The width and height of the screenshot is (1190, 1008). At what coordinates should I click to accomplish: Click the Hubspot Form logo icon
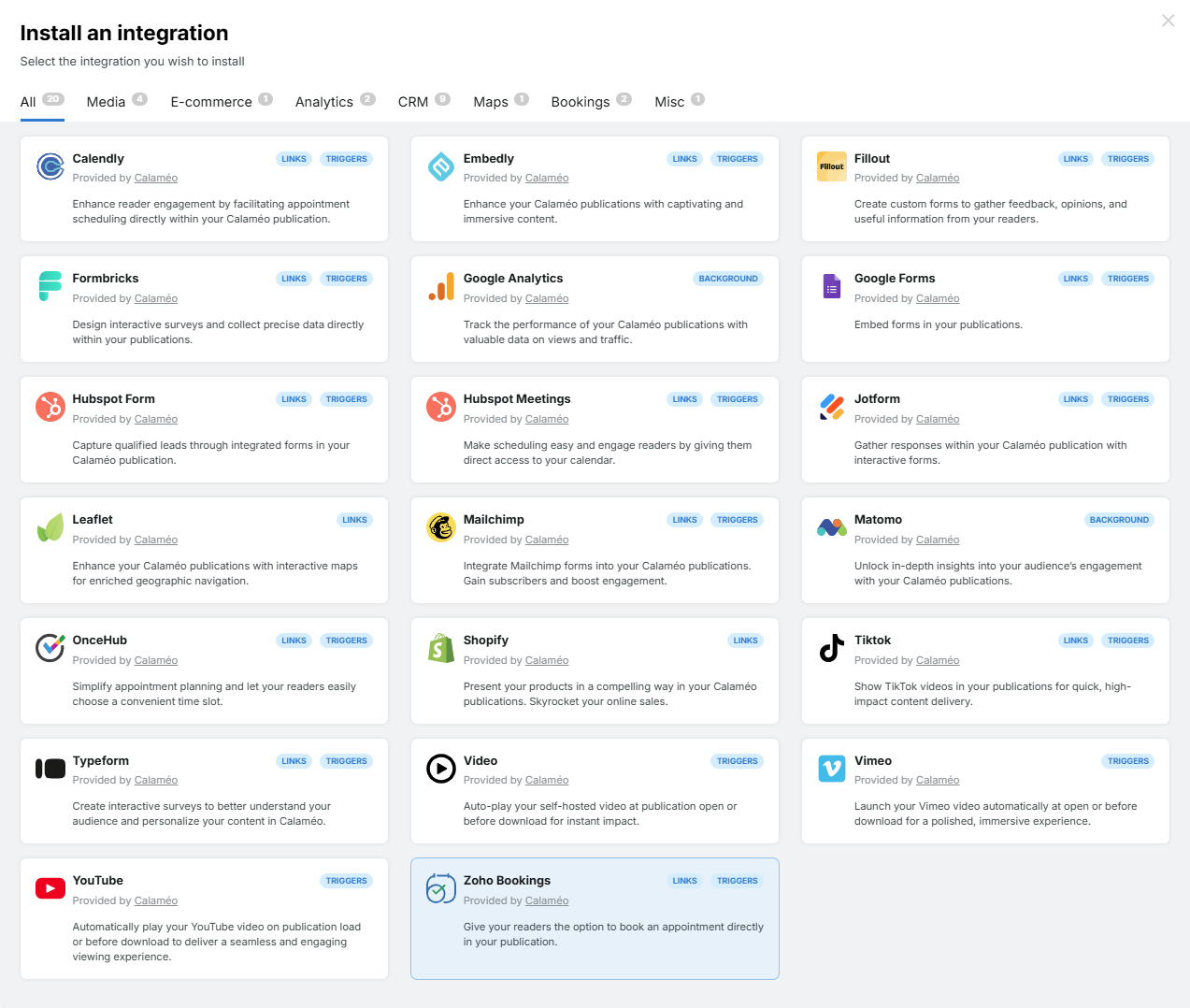point(50,407)
